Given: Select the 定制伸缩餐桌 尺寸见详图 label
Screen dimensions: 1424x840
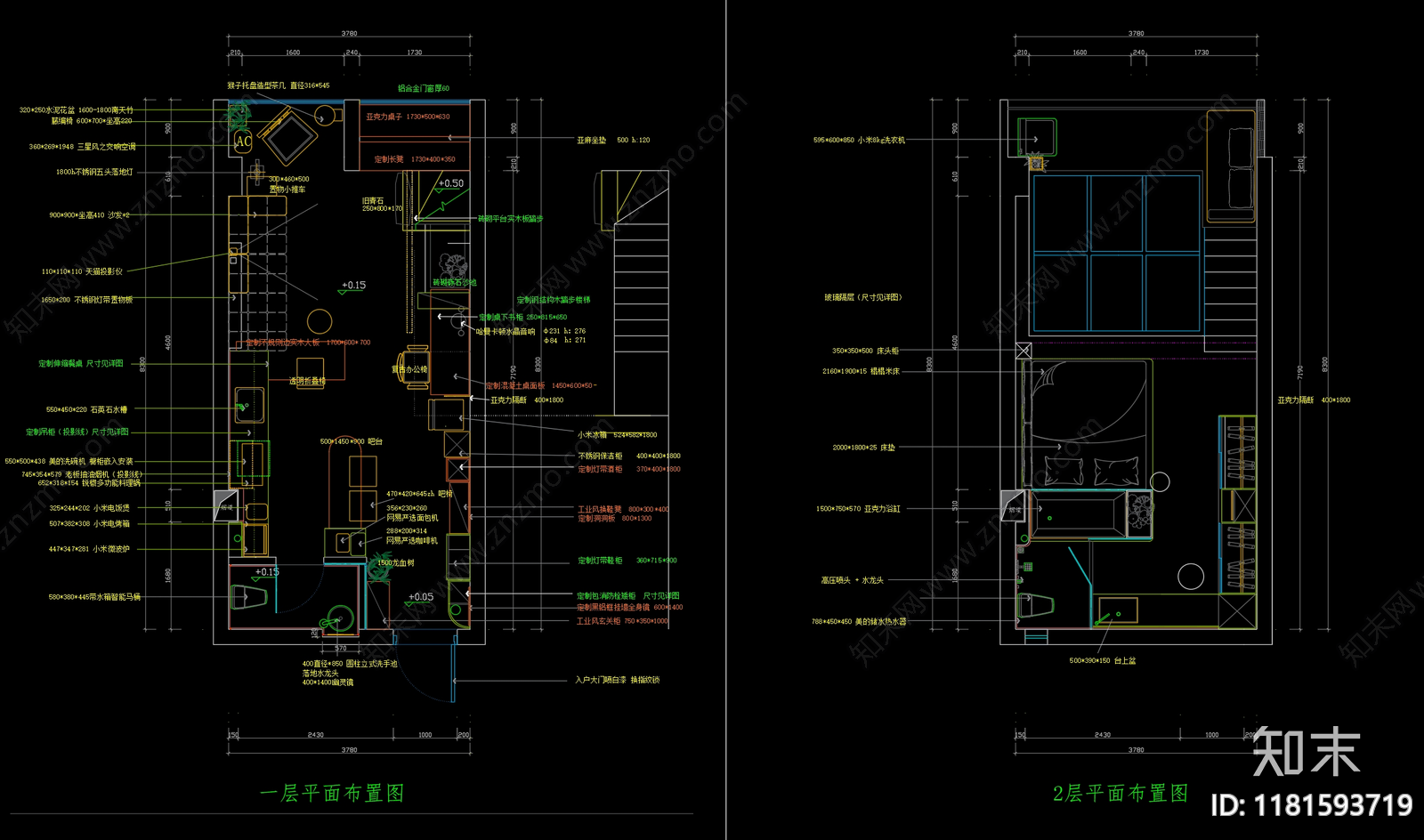Looking at the screenshot, I should pyautogui.click(x=81, y=364).
